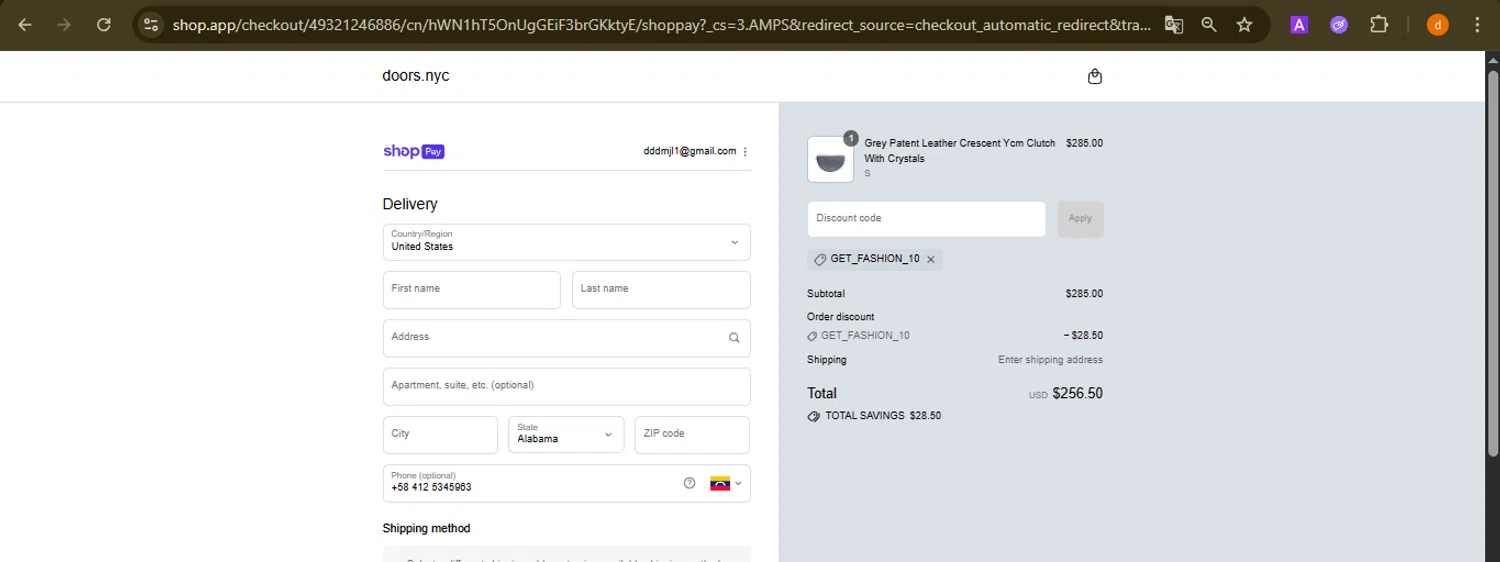Open the doors.nyc store link
This screenshot has height=562, width=1500.
click(416, 76)
